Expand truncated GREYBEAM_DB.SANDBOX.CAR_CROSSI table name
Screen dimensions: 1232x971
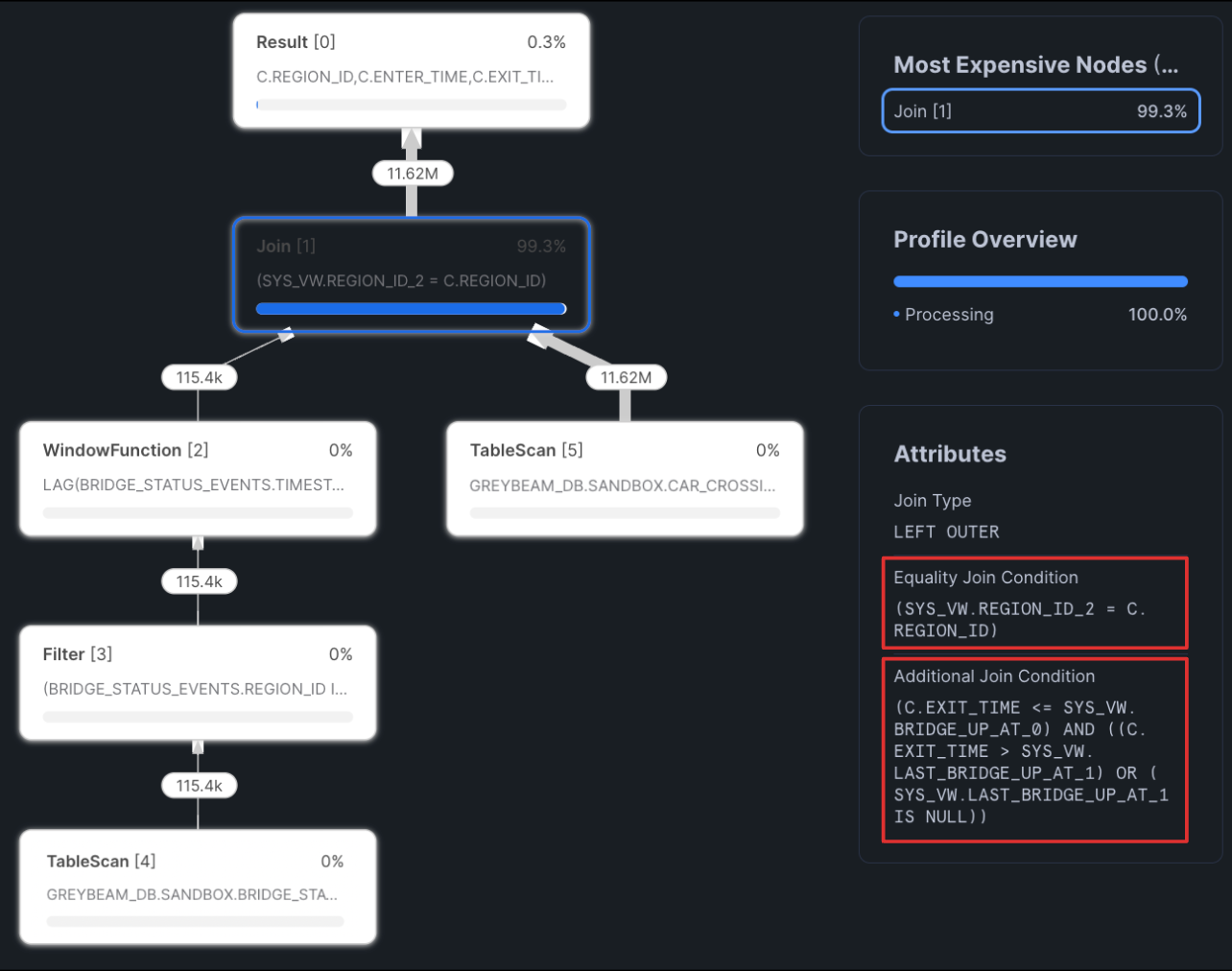pos(623,485)
